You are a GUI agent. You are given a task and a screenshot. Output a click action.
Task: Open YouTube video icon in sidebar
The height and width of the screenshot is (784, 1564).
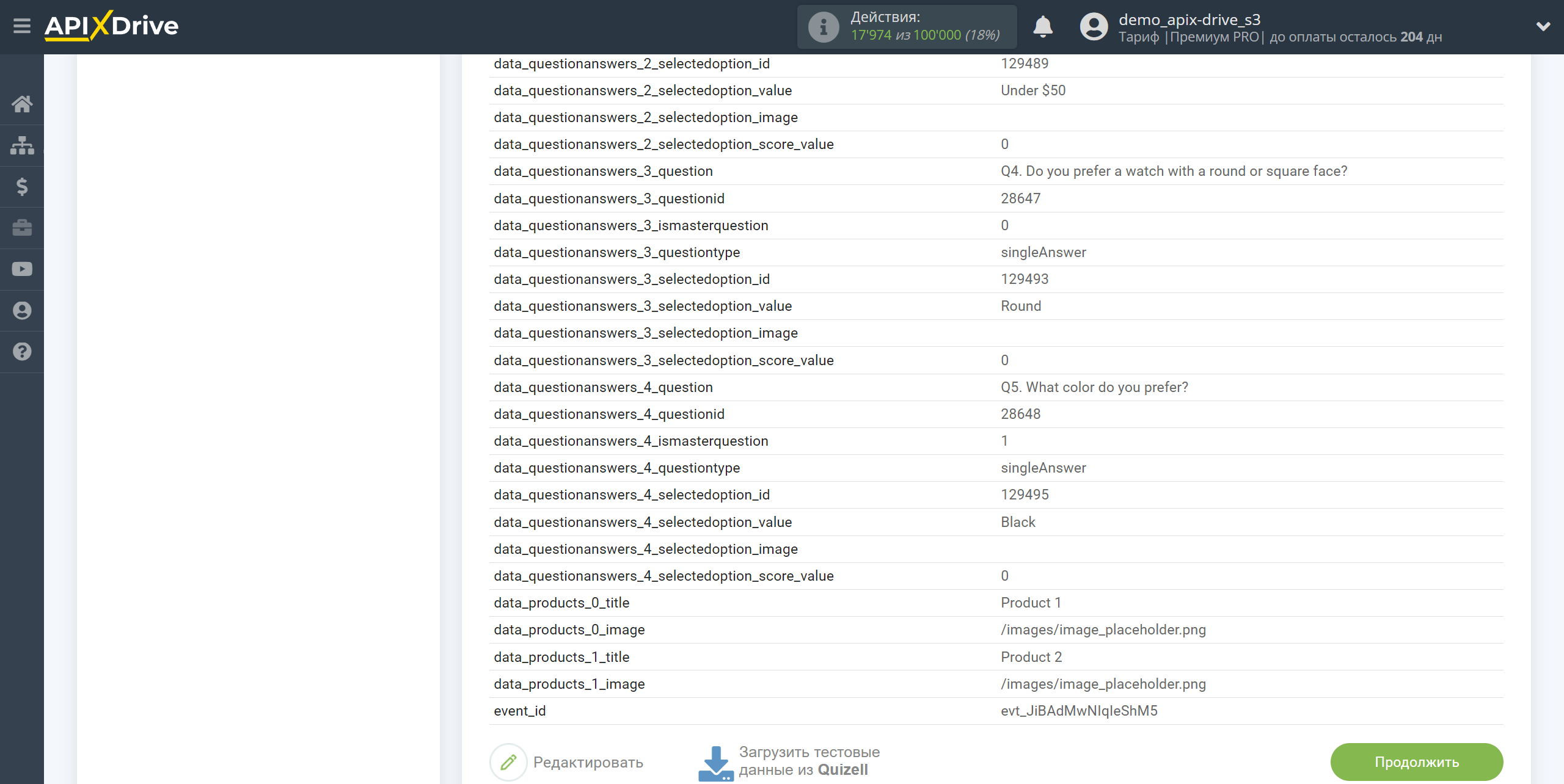click(x=22, y=269)
